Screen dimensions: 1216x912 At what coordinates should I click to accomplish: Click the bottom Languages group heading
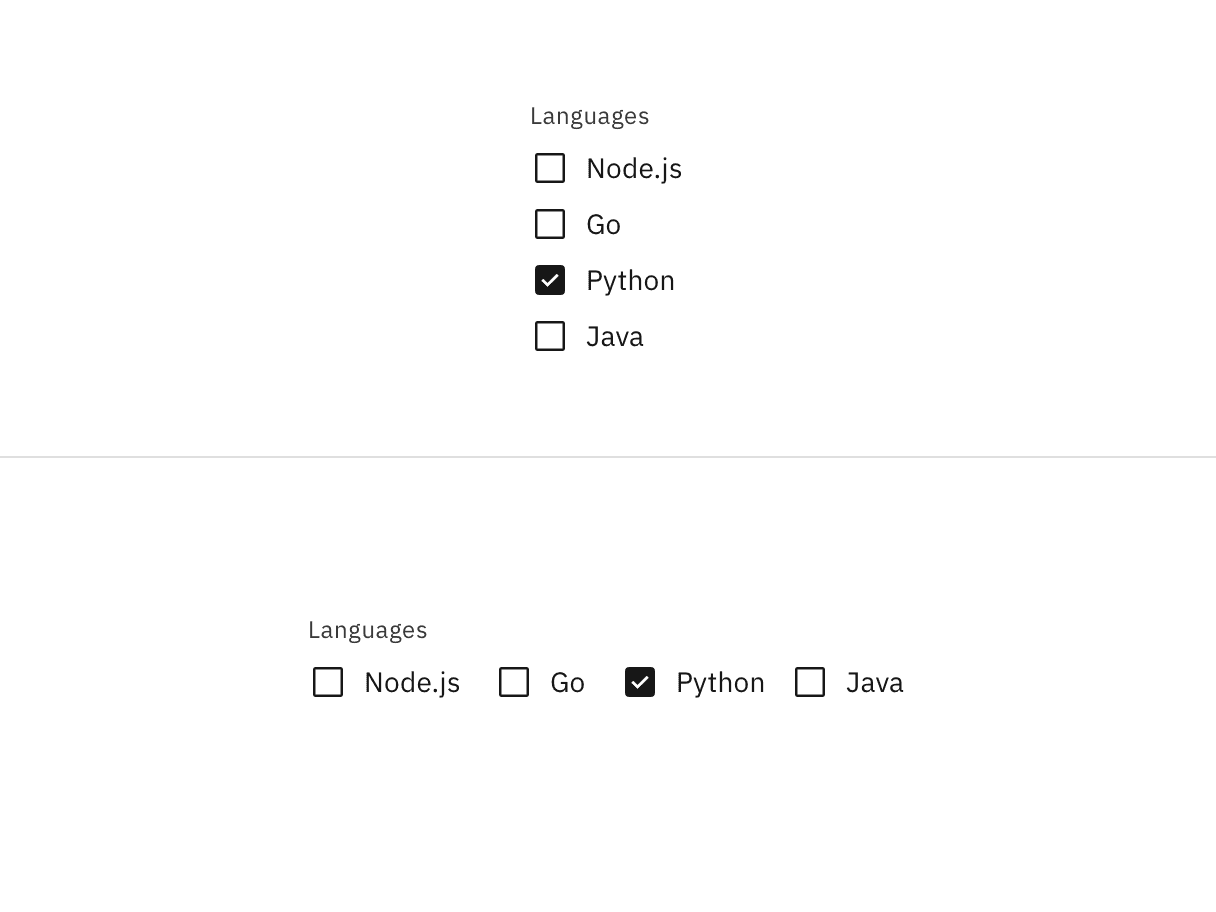click(368, 630)
